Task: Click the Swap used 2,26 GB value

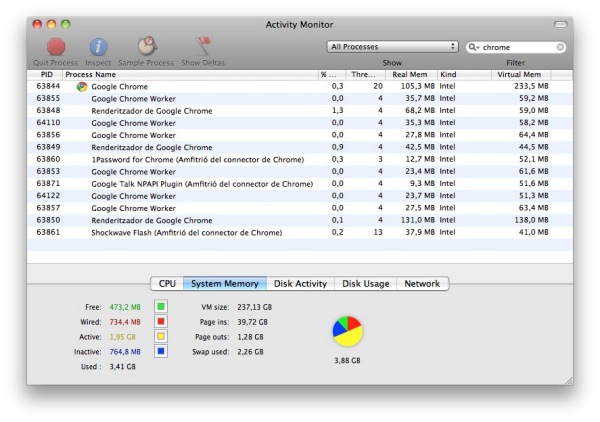Action: [x=250, y=352]
